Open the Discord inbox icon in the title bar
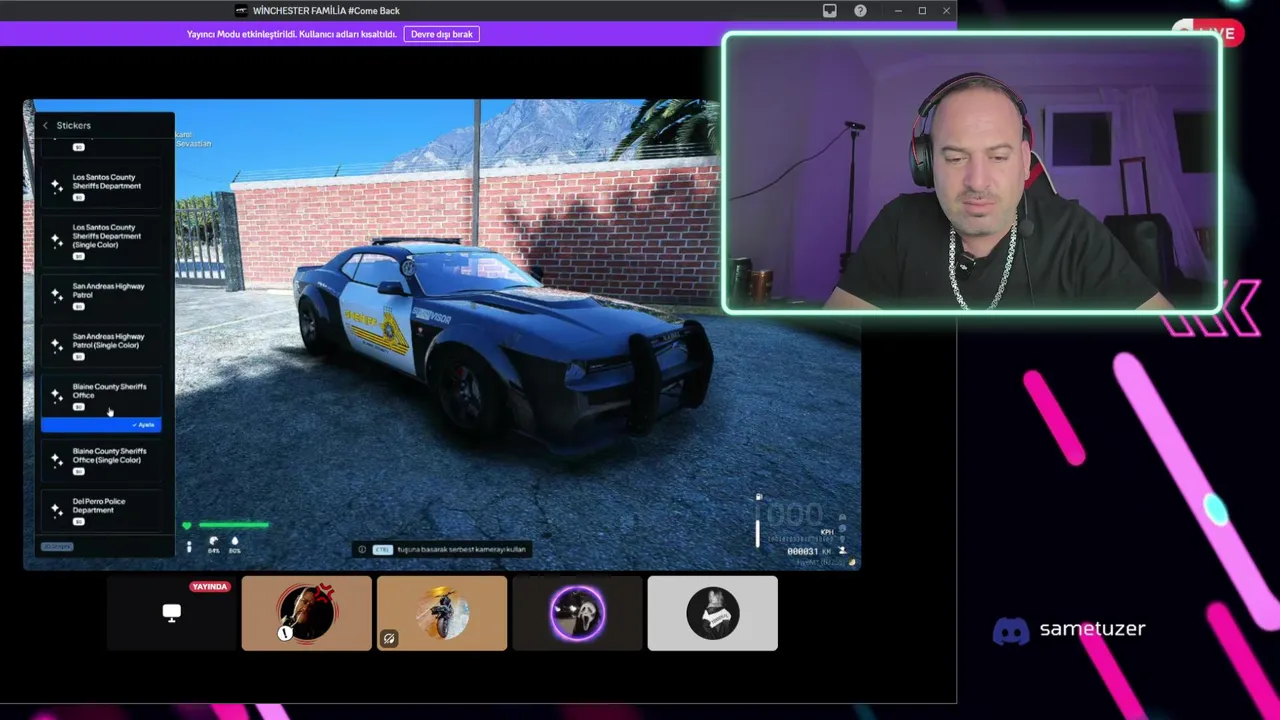Screen dimensions: 1280x720 (x=829, y=11)
